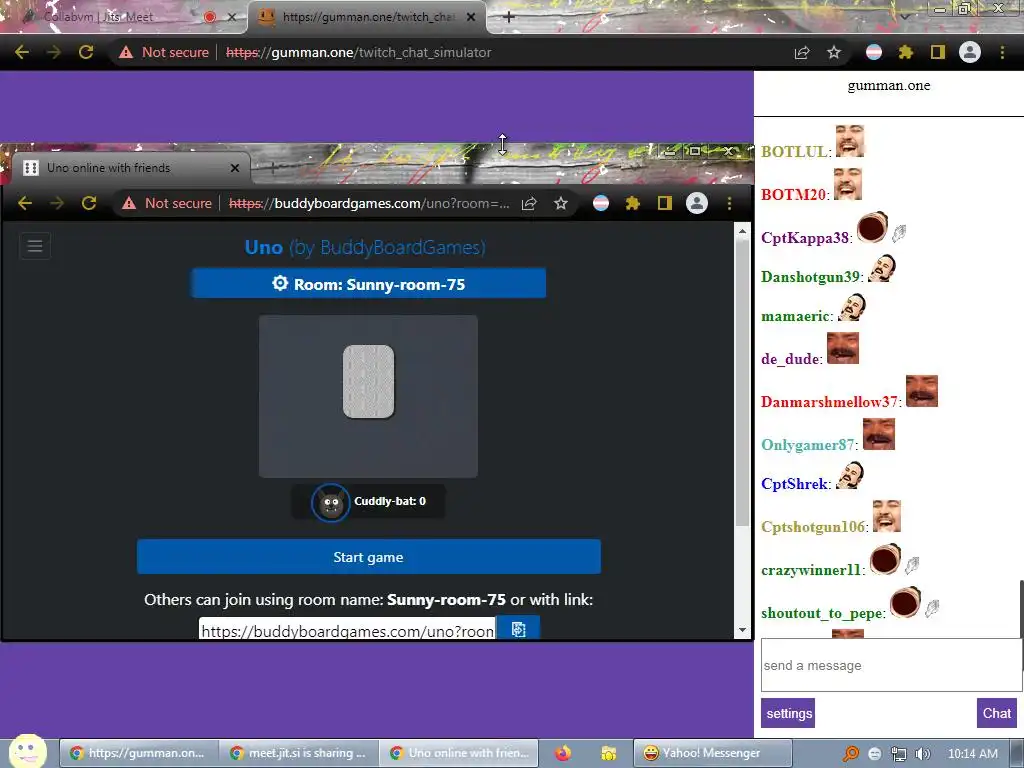Image resolution: width=1024 pixels, height=768 pixels.
Task: Go back in the outer gumman.one browser
Action: click(x=22, y=52)
